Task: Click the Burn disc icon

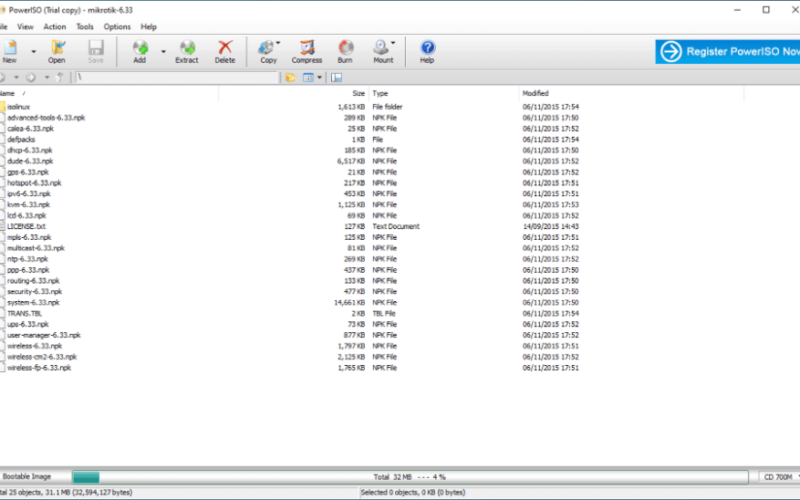Action: pyautogui.click(x=345, y=47)
